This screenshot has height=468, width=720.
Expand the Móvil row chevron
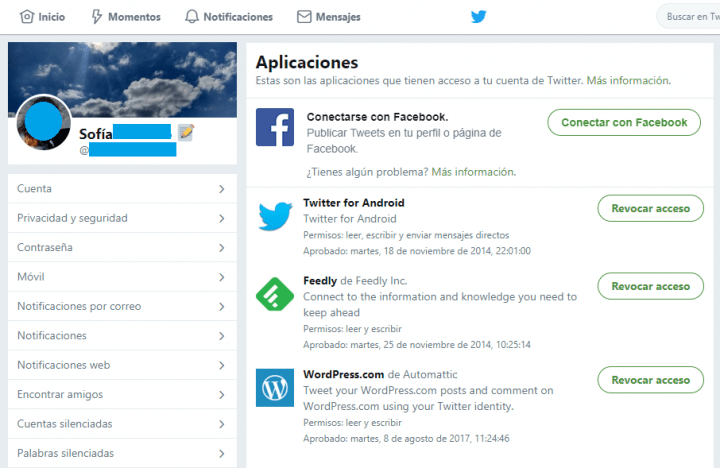point(222,277)
